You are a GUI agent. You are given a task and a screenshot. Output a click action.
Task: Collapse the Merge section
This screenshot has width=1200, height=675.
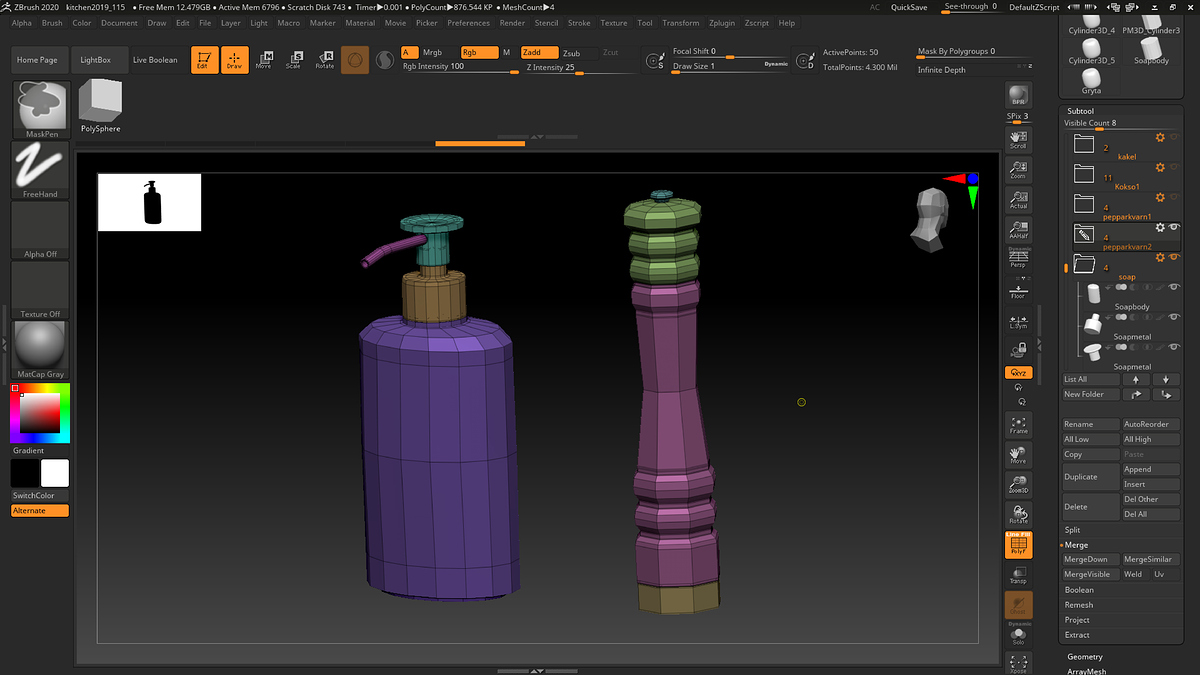tap(1076, 545)
